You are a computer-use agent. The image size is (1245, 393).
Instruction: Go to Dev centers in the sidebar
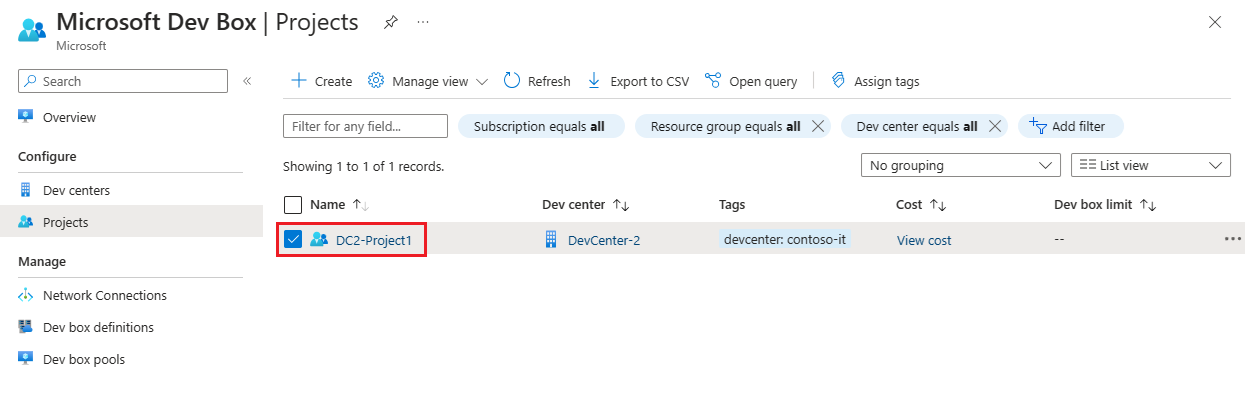76,190
